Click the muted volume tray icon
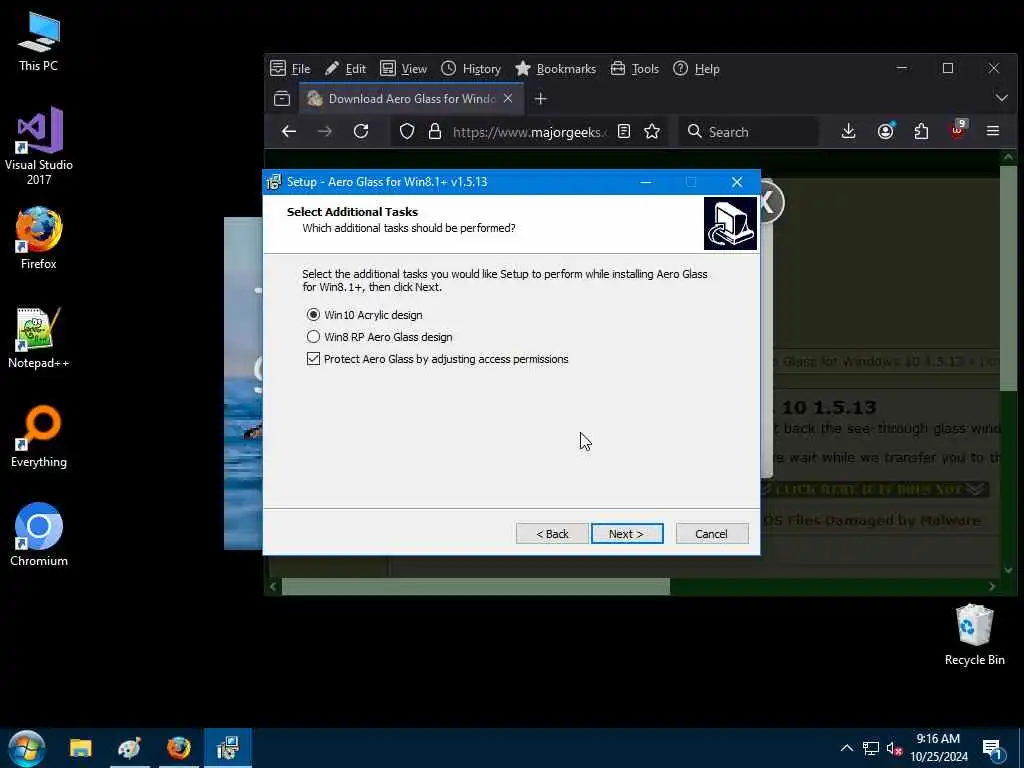The height and width of the screenshot is (768, 1024). click(x=894, y=748)
